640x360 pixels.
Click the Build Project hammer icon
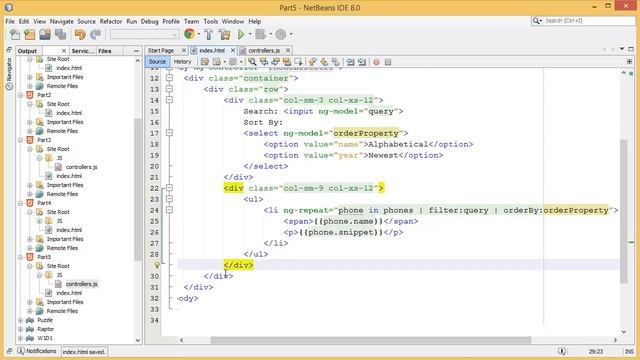(209, 35)
